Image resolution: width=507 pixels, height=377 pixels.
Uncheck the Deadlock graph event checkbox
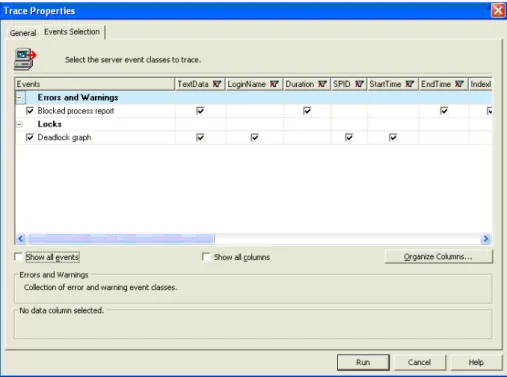(30, 137)
